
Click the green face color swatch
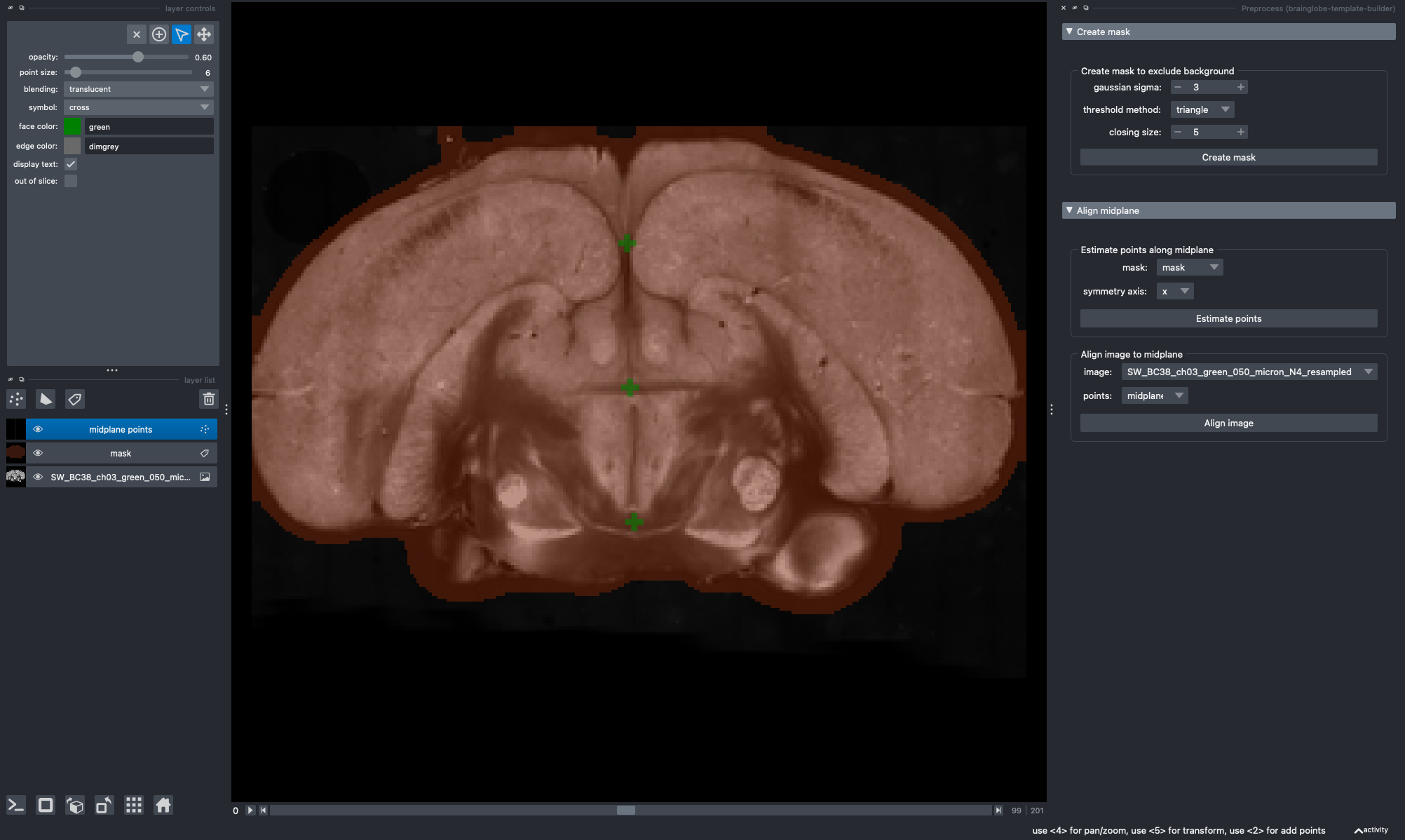pyautogui.click(x=73, y=126)
